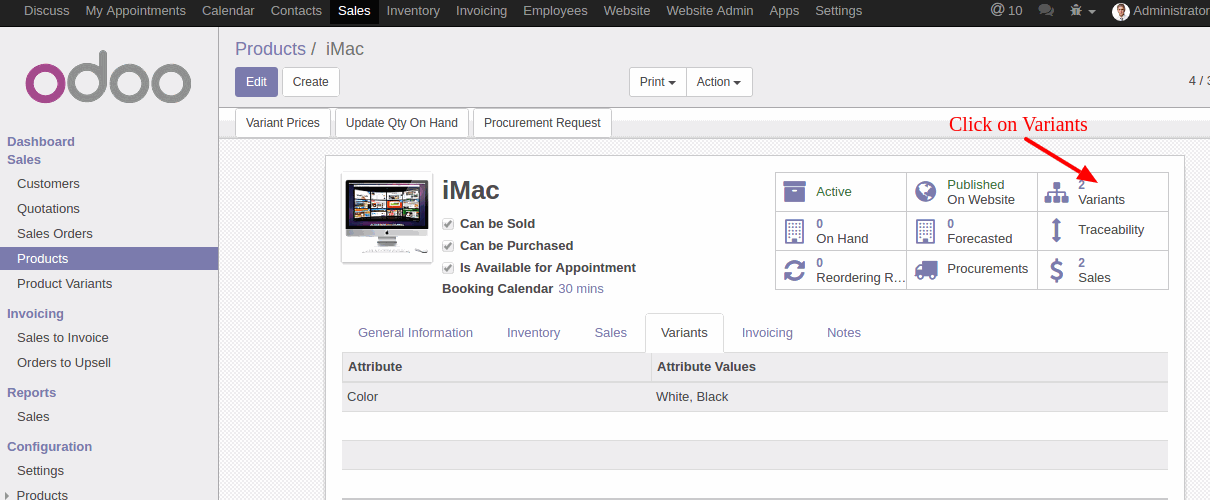Click the Administrator avatar icon
1210x500 pixels.
(1120, 11)
